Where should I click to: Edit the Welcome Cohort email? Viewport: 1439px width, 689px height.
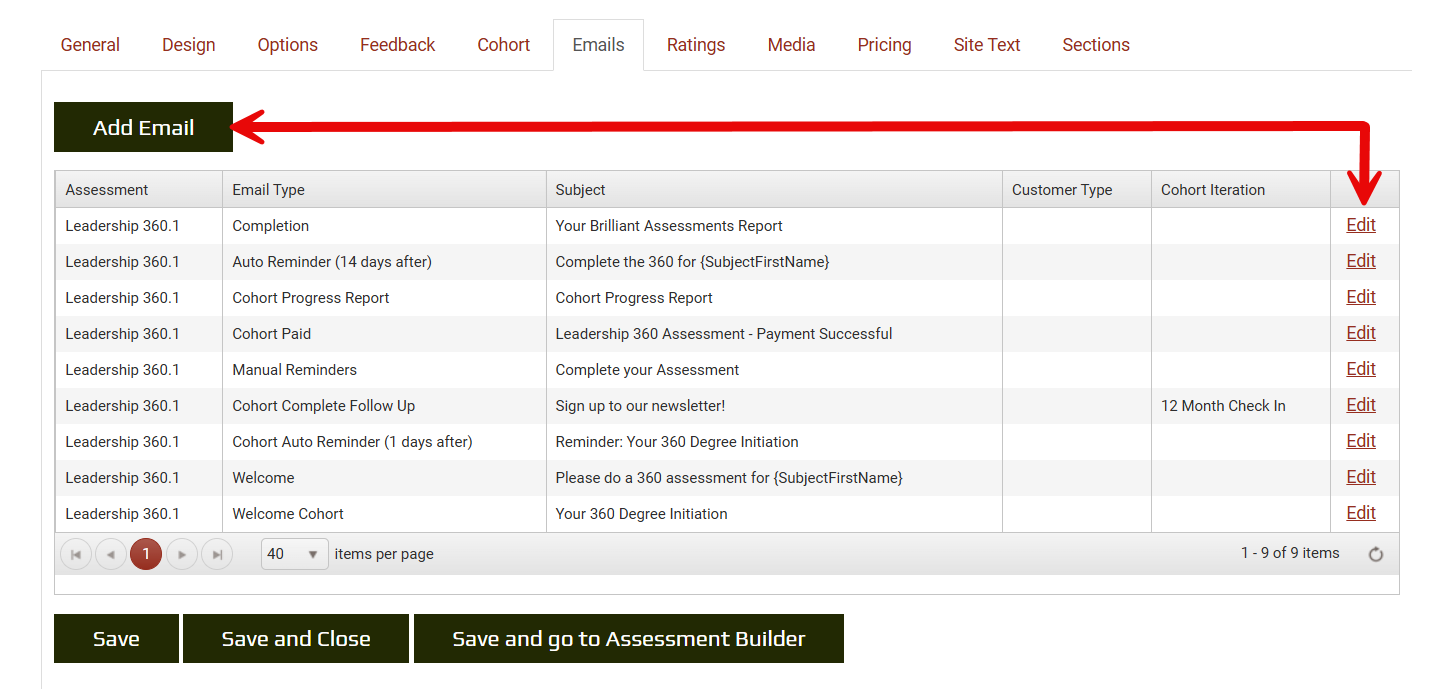point(1360,512)
